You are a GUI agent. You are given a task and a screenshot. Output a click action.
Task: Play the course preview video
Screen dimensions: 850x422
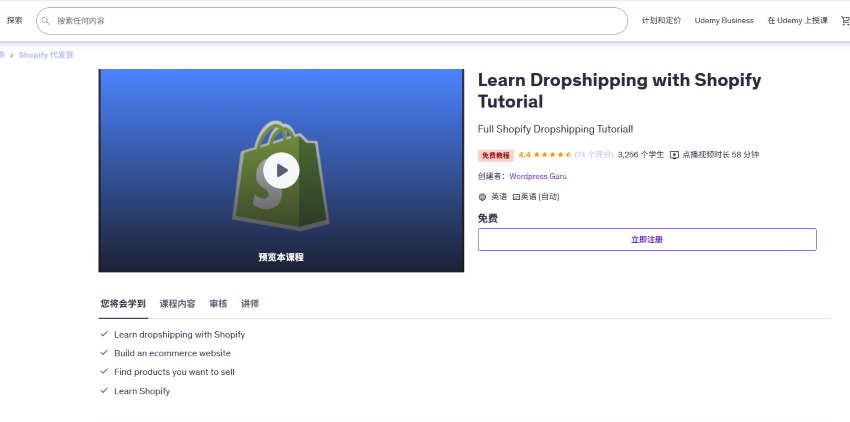click(x=281, y=170)
